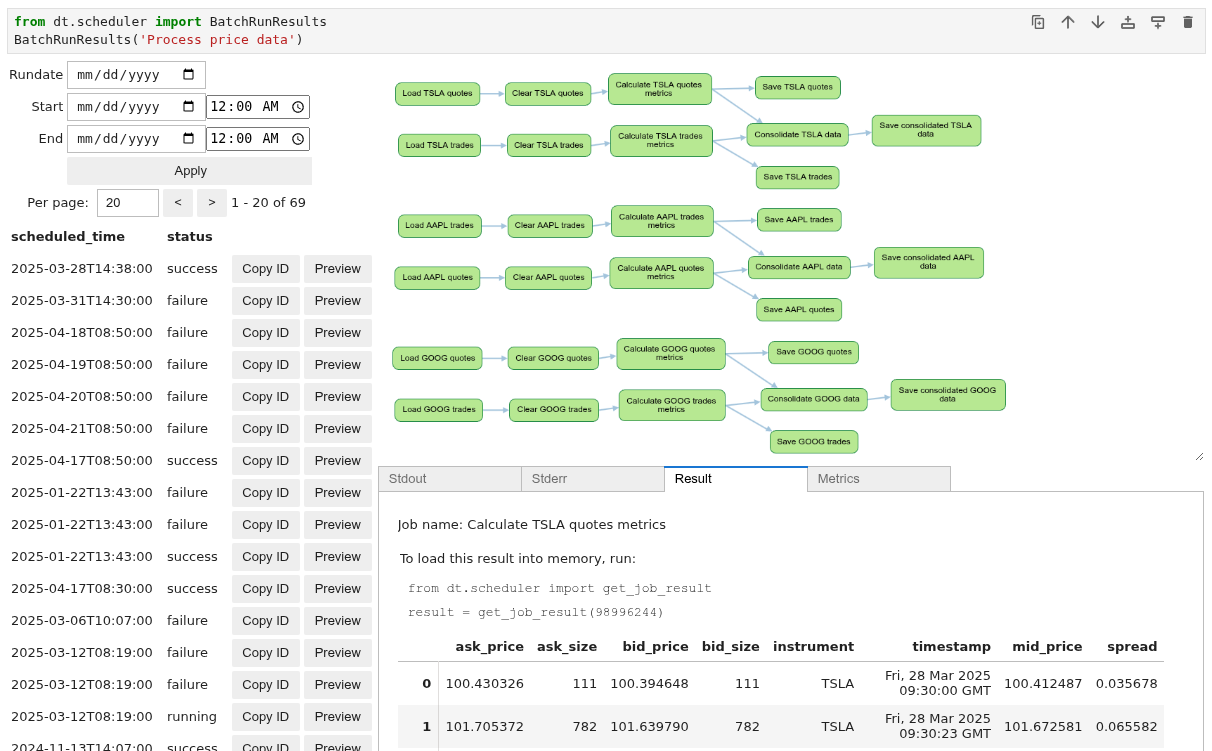Select the Result tab

(x=736, y=479)
